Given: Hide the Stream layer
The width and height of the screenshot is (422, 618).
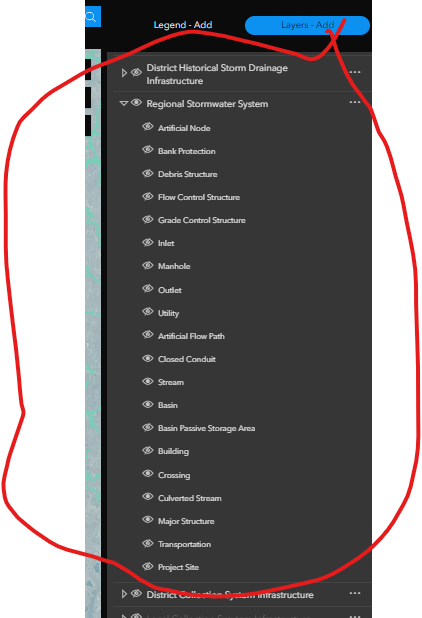Looking at the screenshot, I should coord(148,381).
